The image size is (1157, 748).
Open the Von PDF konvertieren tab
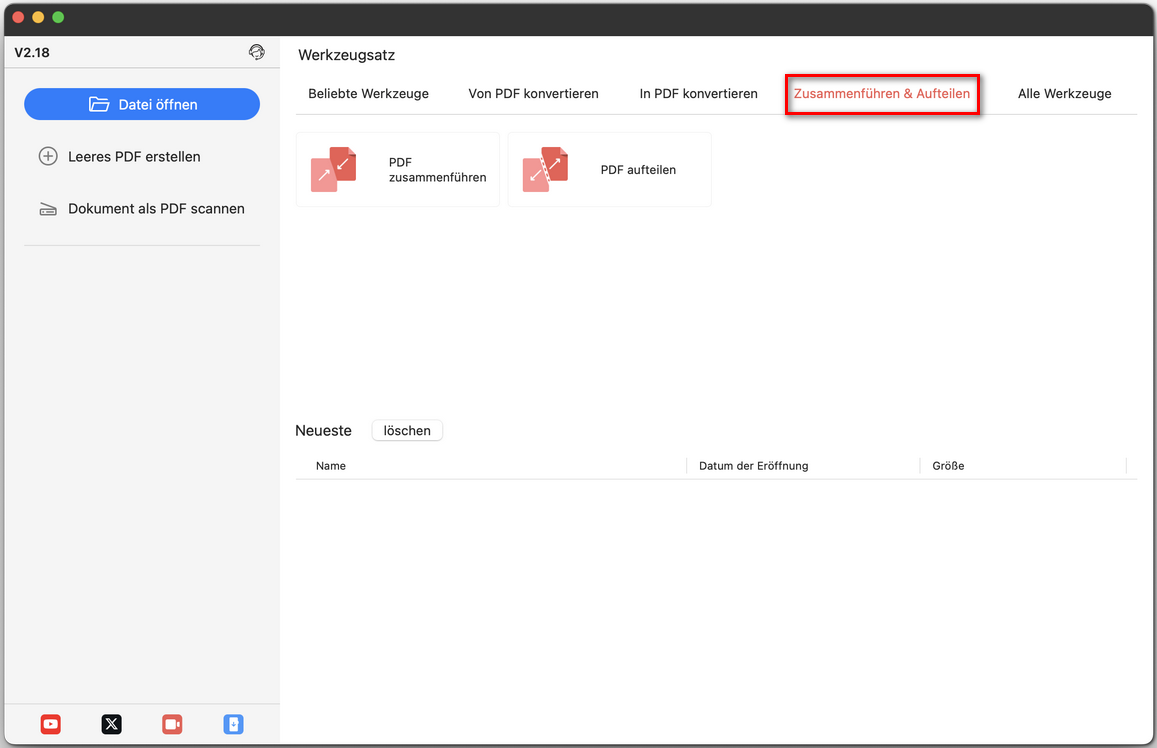tap(533, 93)
